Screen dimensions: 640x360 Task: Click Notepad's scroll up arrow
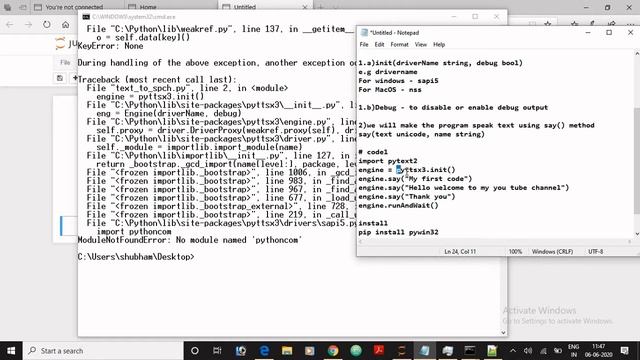pos(637,53)
